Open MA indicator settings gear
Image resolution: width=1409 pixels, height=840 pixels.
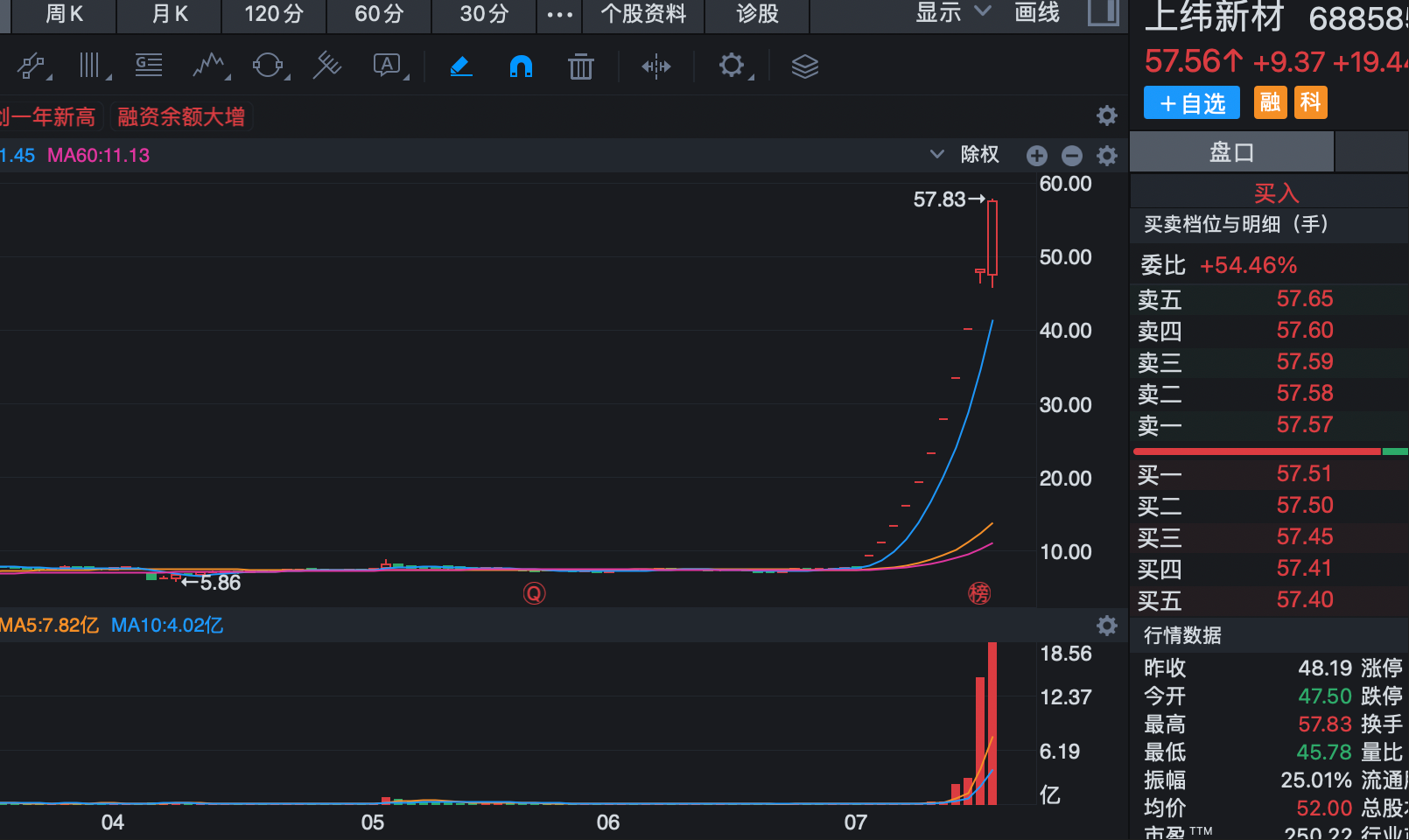pyautogui.click(x=1107, y=156)
